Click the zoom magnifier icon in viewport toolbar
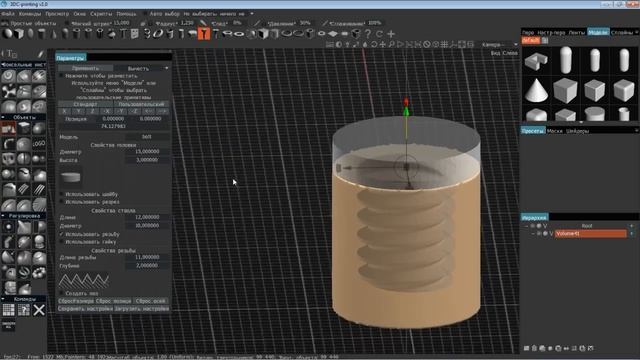 coord(391,44)
